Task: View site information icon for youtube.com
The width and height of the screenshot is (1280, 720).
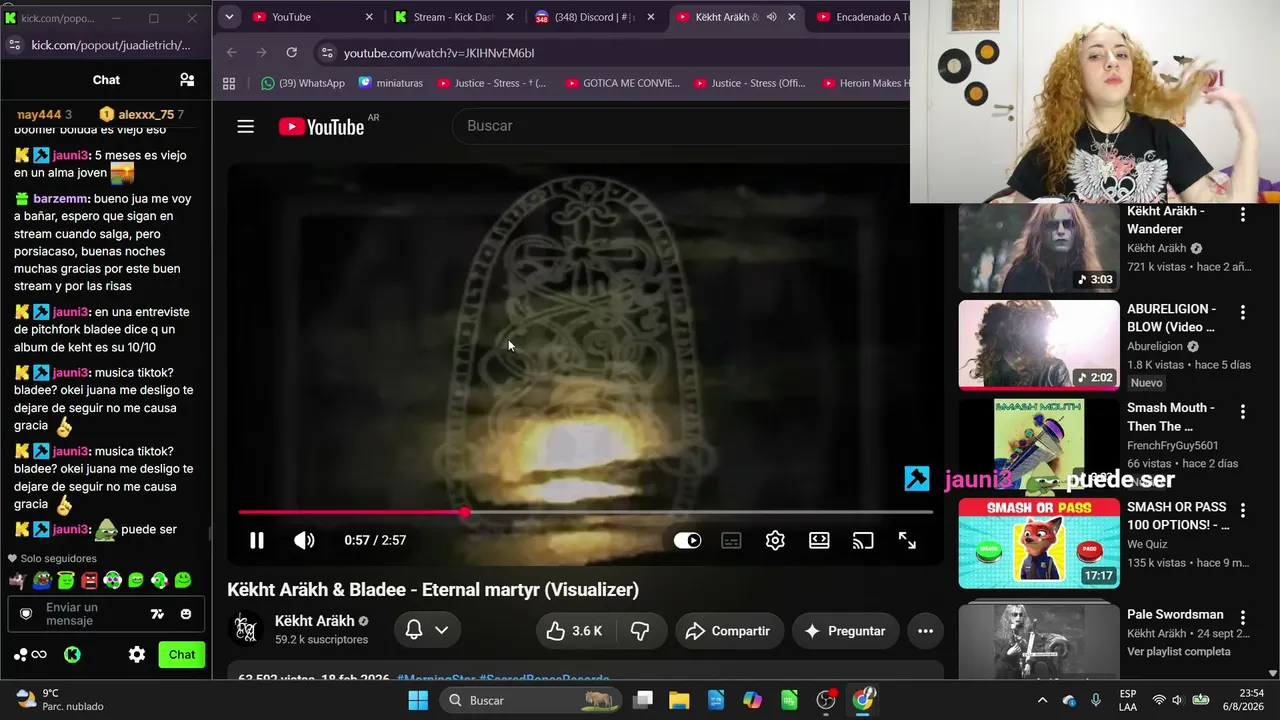Action: pyautogui.click(x=326, y=53)
